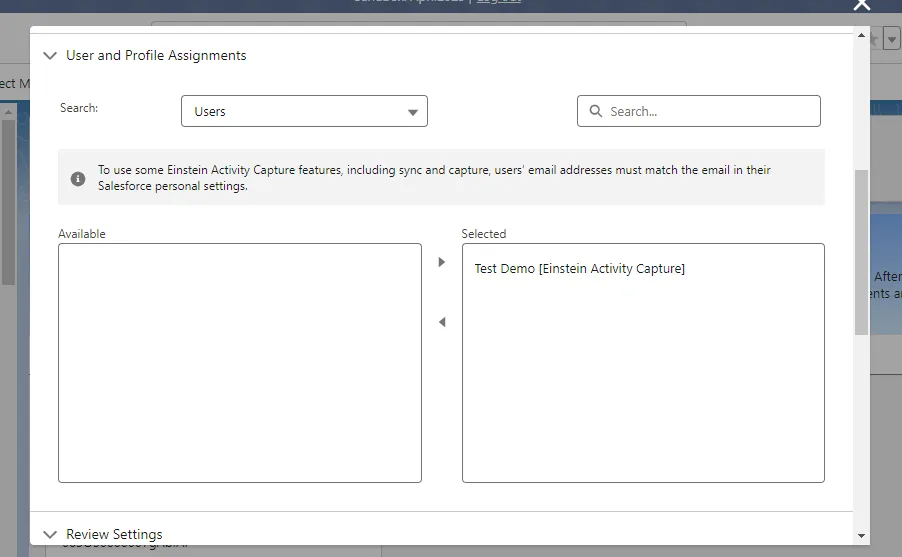Click the scrollbar up arrow in the dialog
Image resolution: width=902 pixels, height=557 pixels.
(x=861, y=35)
